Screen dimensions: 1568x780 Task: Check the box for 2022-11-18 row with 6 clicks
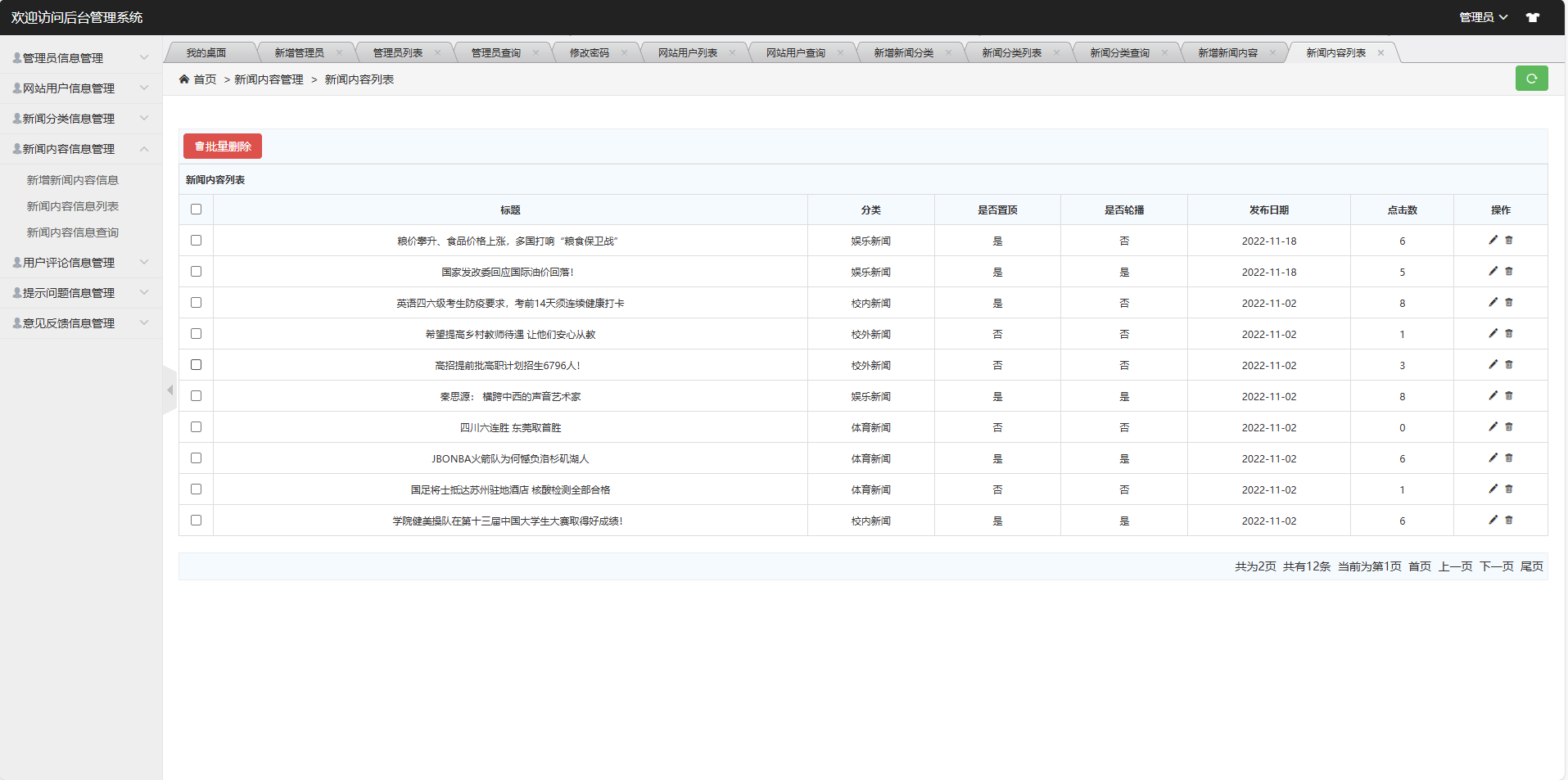(196, 240)
